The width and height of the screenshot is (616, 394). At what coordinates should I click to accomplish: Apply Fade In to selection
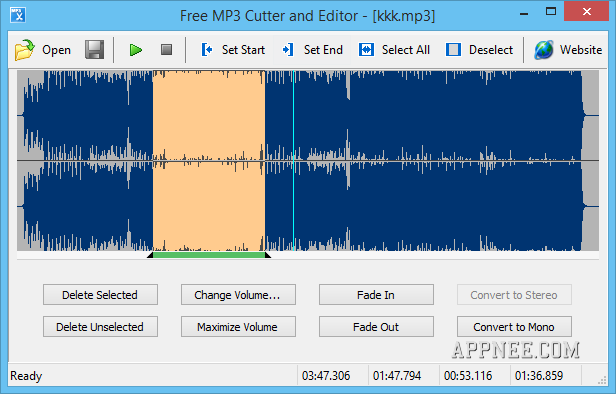tap(376, 295)
